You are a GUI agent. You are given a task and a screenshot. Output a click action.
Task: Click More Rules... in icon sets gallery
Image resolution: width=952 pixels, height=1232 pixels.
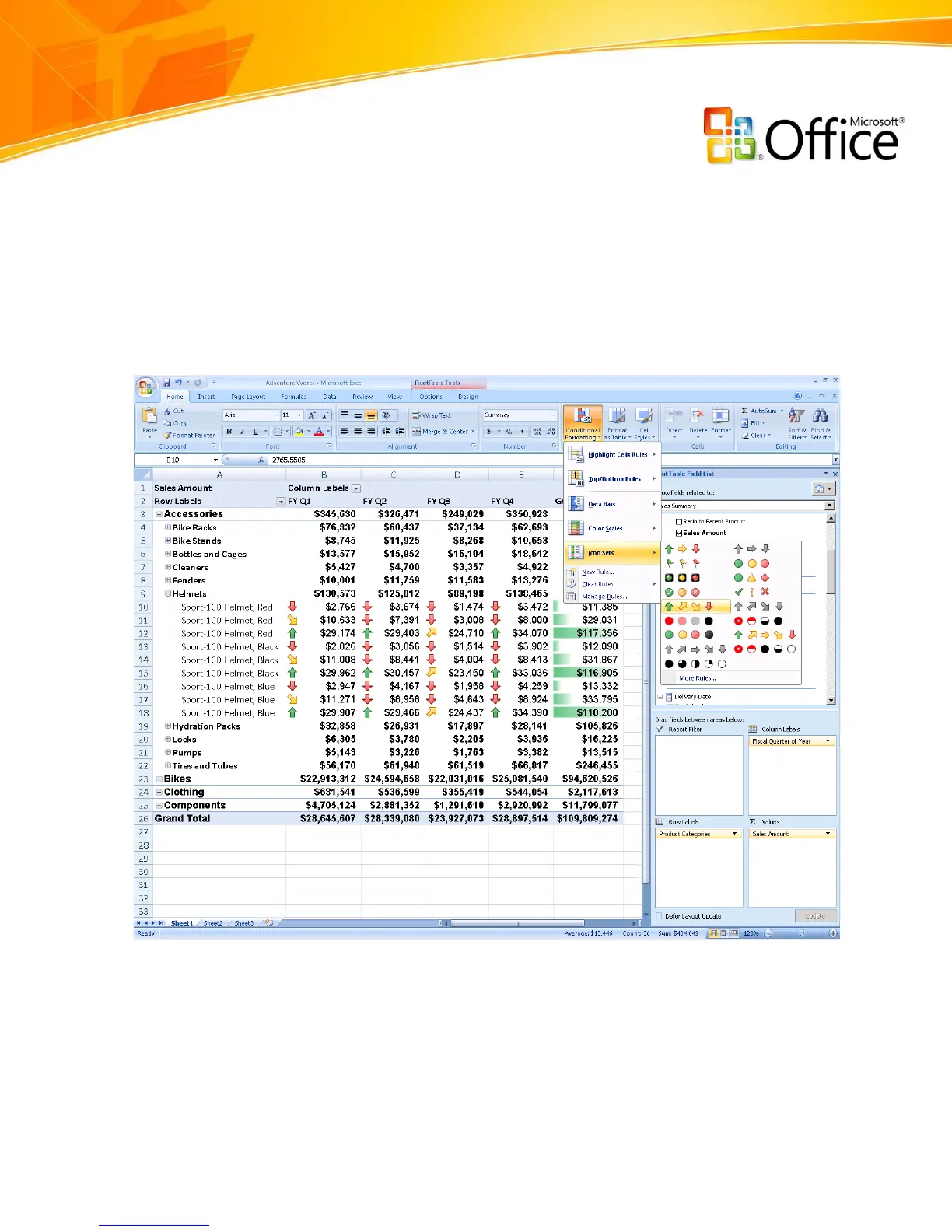click(697, 678)
